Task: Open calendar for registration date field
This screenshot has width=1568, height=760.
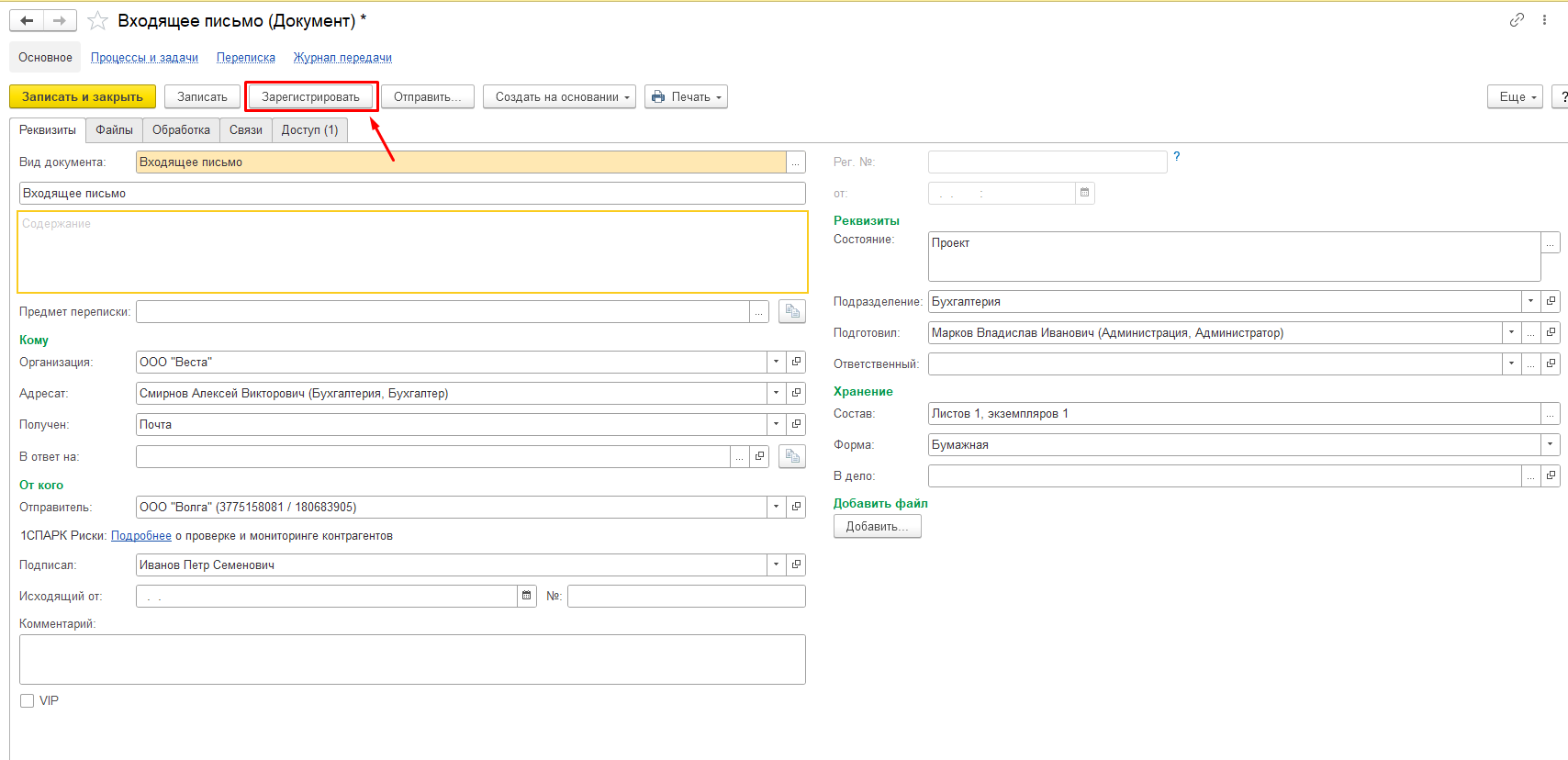Action: [1084, 193]
